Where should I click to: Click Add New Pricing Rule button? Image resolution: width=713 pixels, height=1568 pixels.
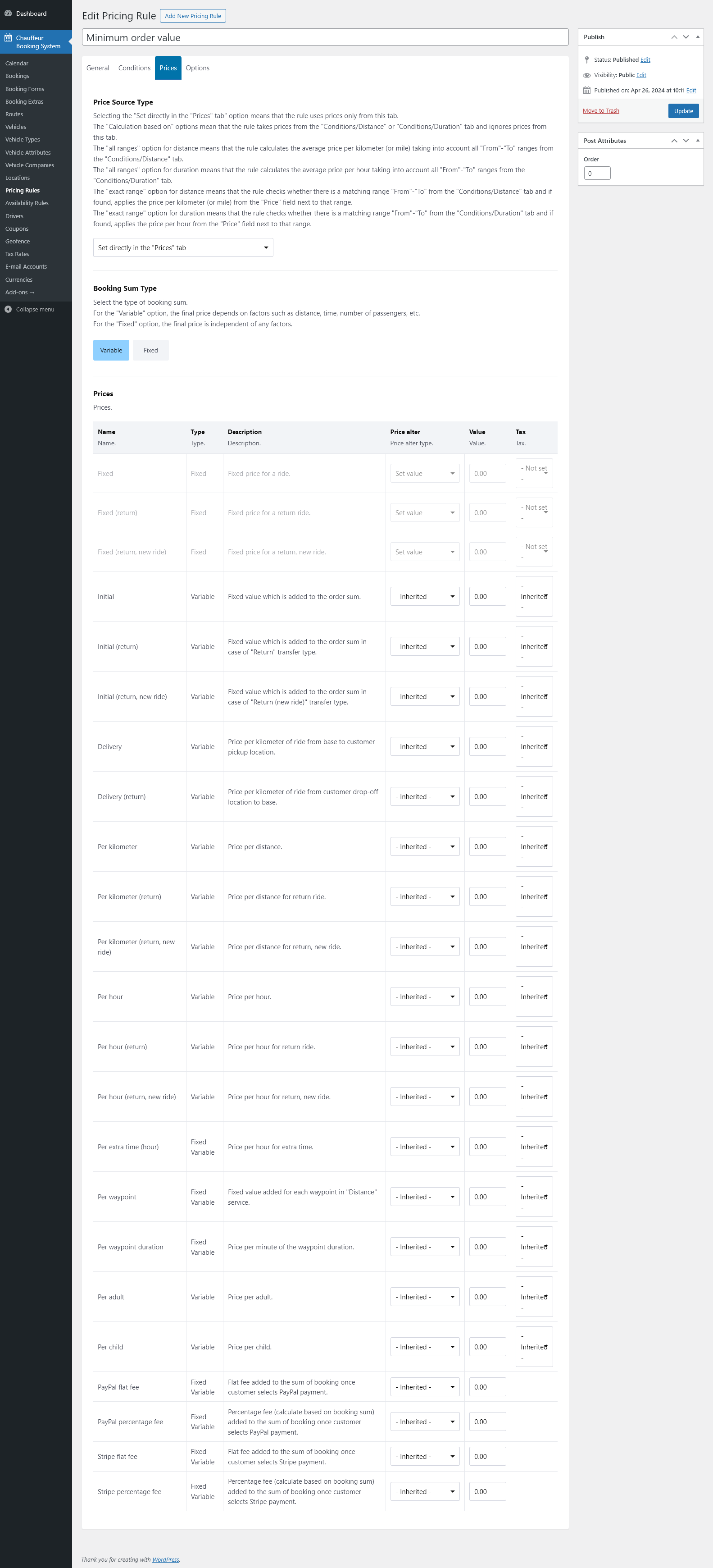[192, 16]
